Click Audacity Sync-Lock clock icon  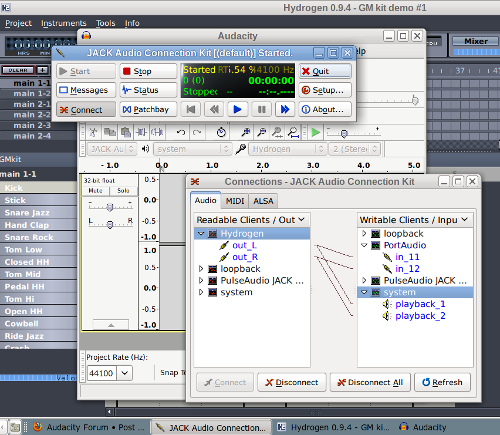[x=221, y=133]
